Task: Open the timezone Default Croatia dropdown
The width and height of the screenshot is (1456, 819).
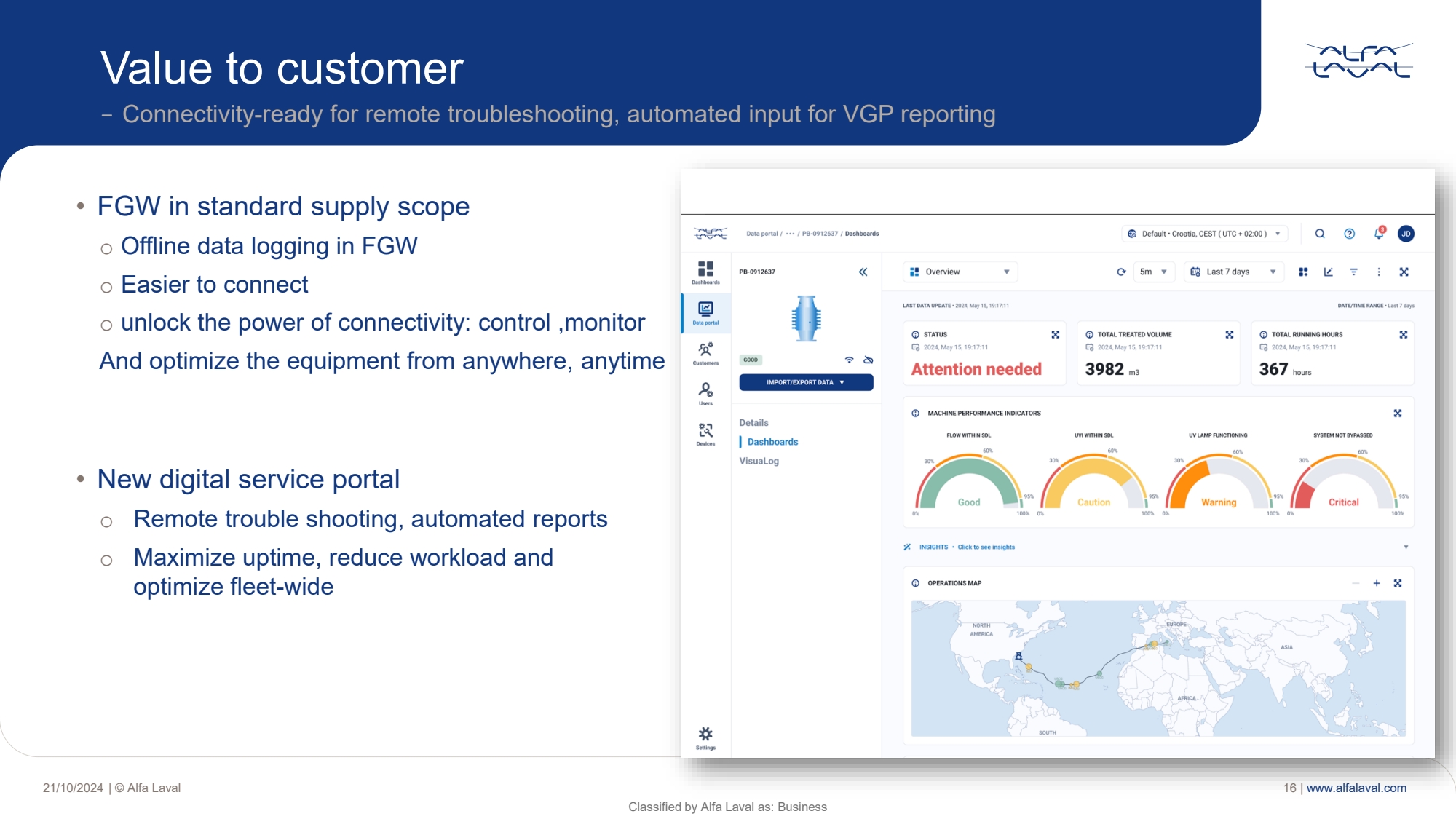Action: 1204,234
